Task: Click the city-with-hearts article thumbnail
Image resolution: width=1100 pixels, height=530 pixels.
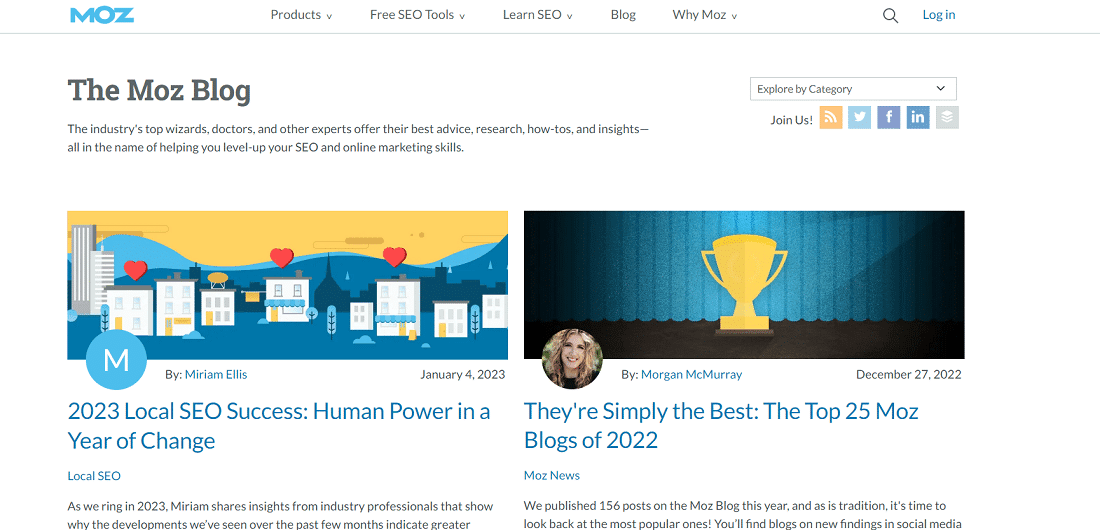Action: pyautogui.click(x=288, y=285)
